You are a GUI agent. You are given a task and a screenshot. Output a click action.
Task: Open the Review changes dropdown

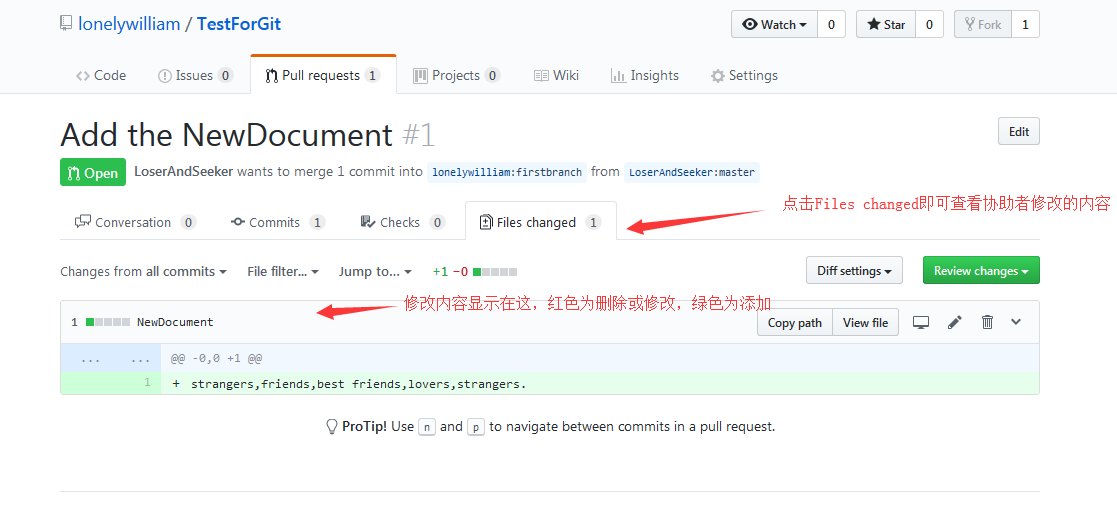click(x=981, y=271)
